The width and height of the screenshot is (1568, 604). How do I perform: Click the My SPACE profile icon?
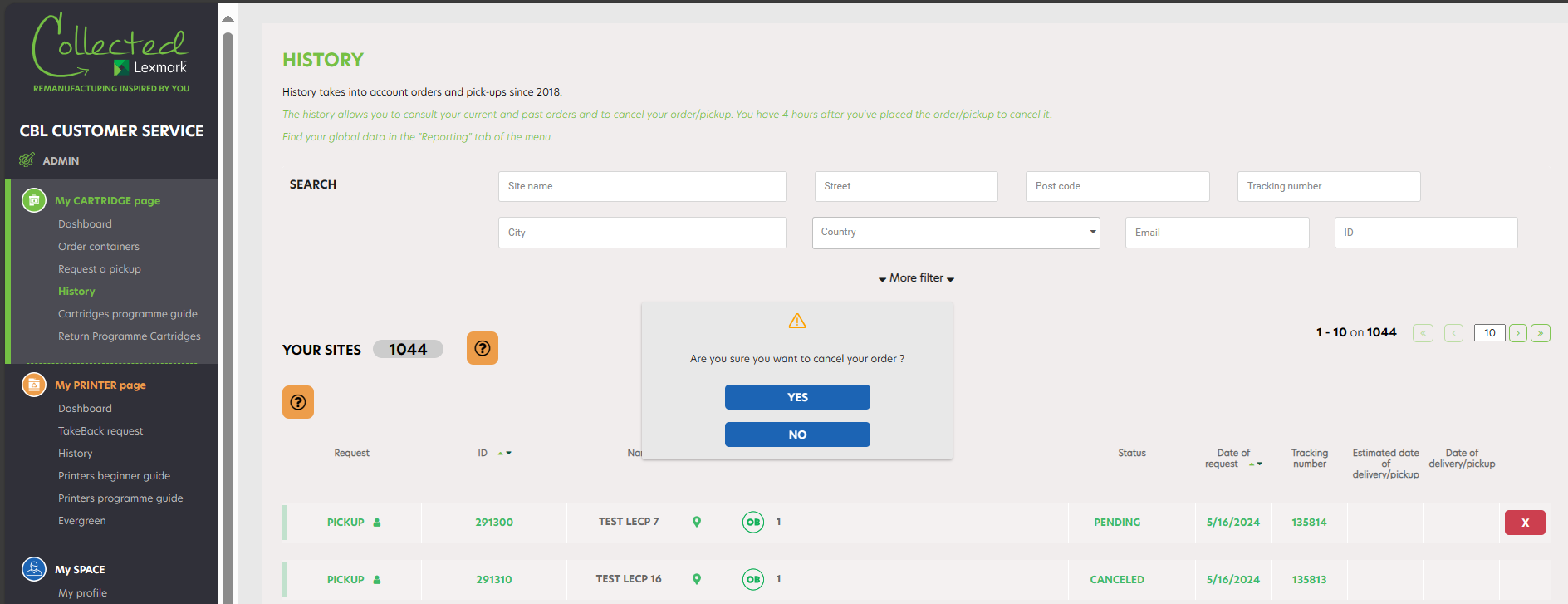[x=34, y=569]
